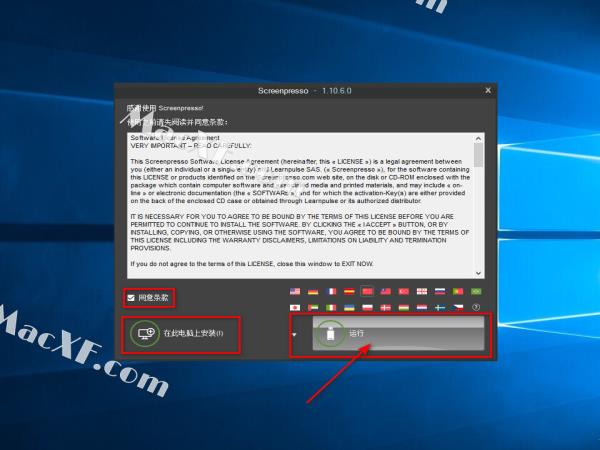Select the Dutch flag language
This screenshot has width=600, height=450.
pos(422,308)
